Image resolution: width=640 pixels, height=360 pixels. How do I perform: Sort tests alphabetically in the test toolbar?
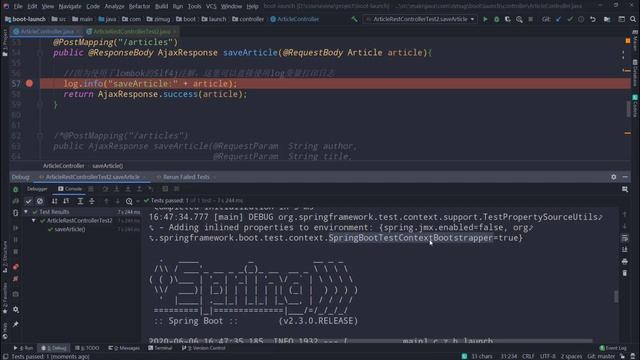click(x=54, y=201)
